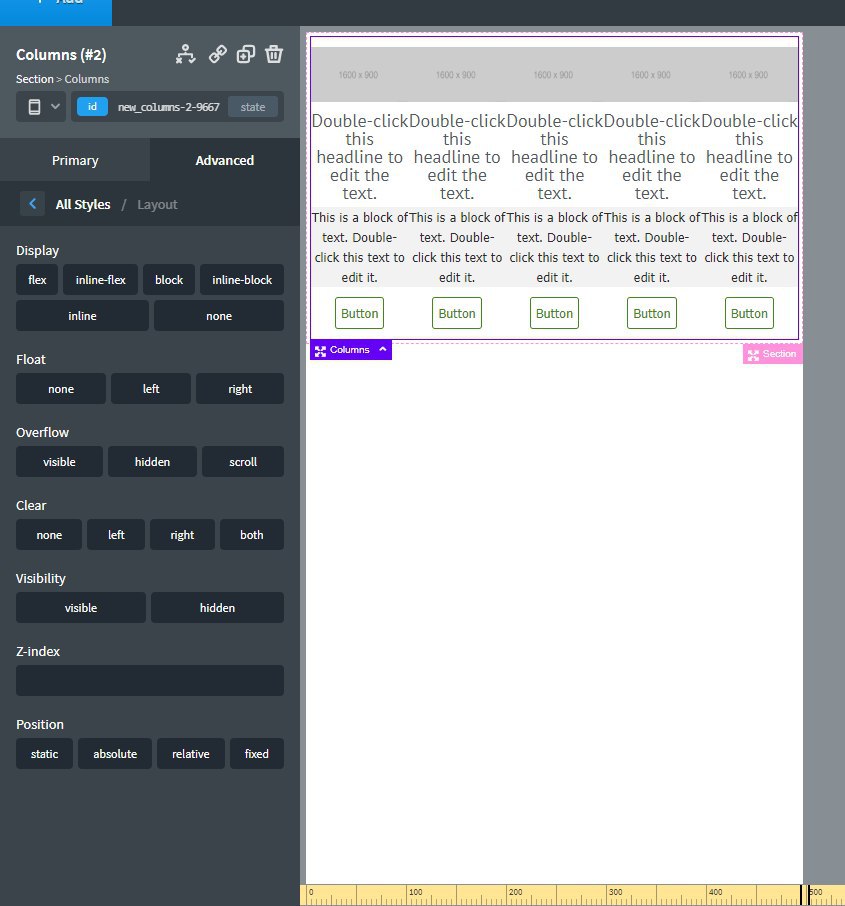Set Position to absolute
Image resolution: width=845 pixels, height=906 pixels.
tap(115, 753)
